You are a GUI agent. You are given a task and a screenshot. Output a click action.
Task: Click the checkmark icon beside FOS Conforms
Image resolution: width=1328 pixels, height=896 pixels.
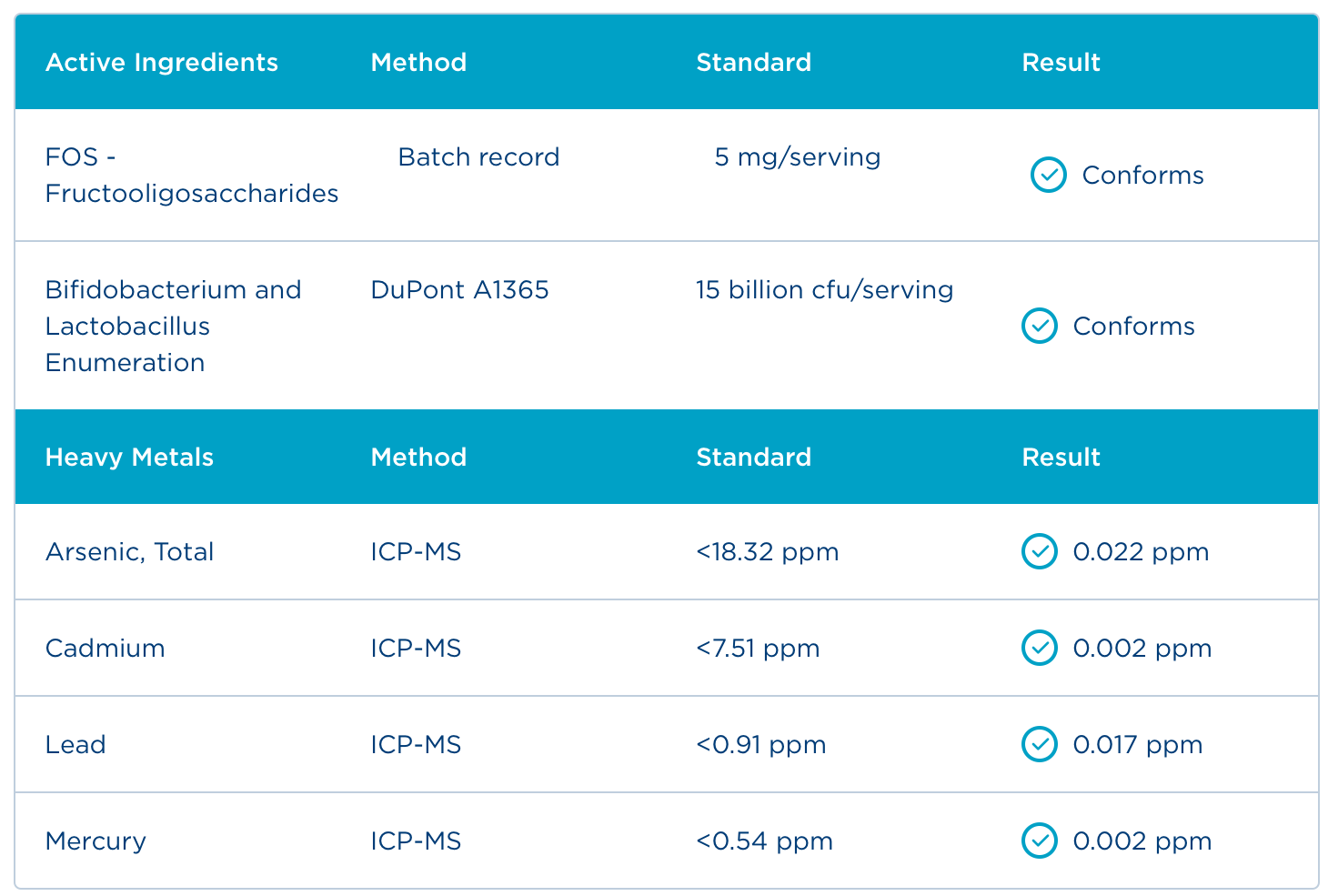click(1048, 175)
